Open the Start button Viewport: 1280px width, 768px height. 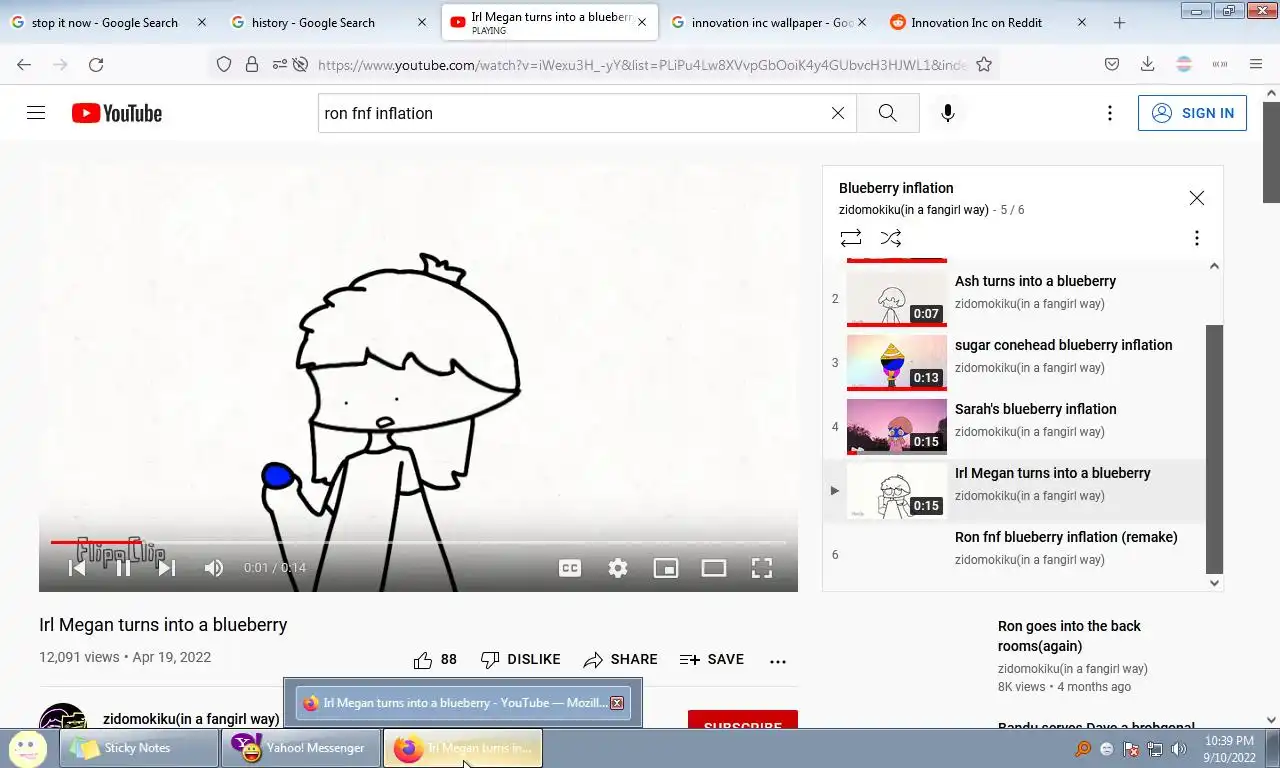coord(27,748)
